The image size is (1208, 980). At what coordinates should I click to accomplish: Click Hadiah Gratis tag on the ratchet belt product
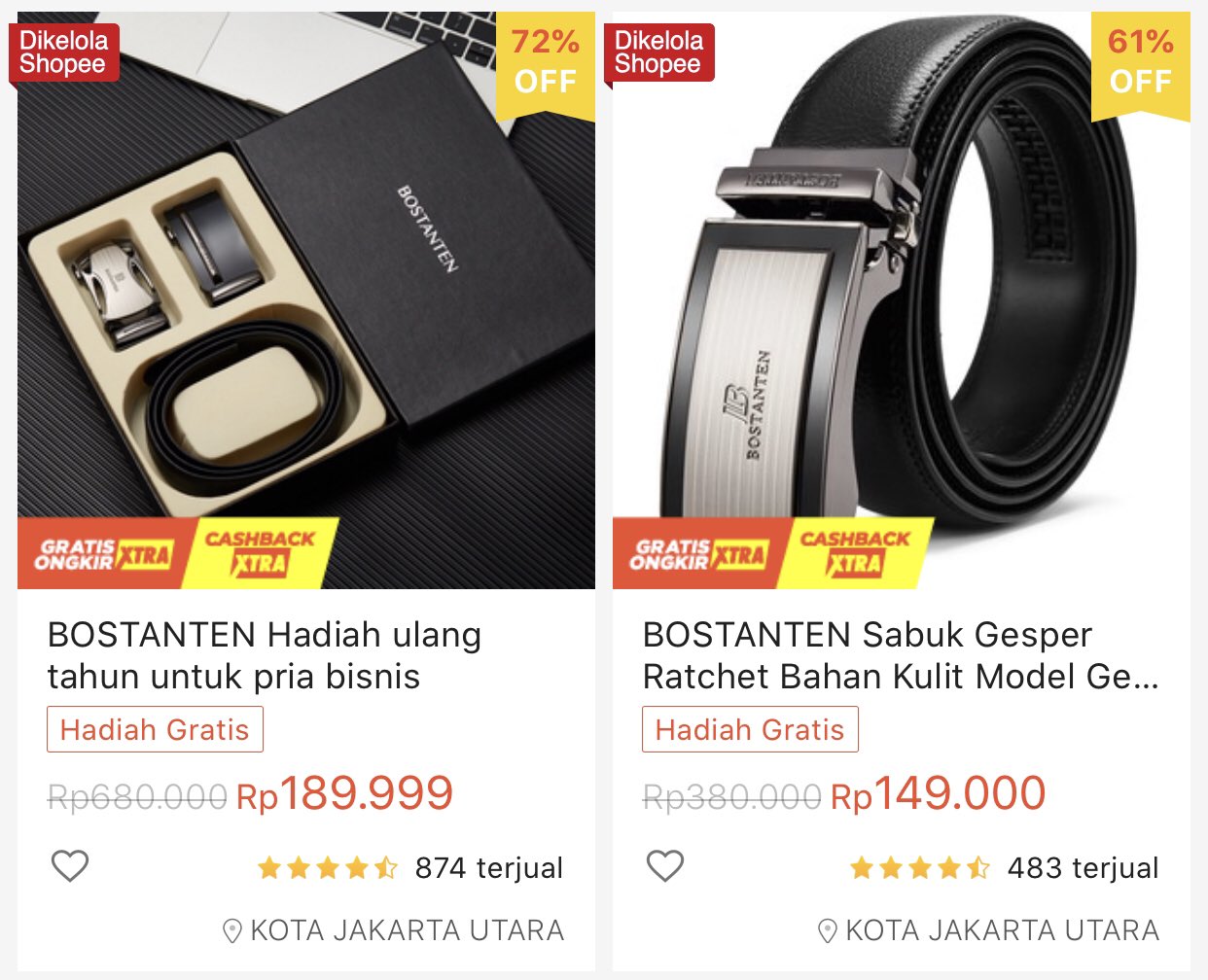click(x=750, y=729)
